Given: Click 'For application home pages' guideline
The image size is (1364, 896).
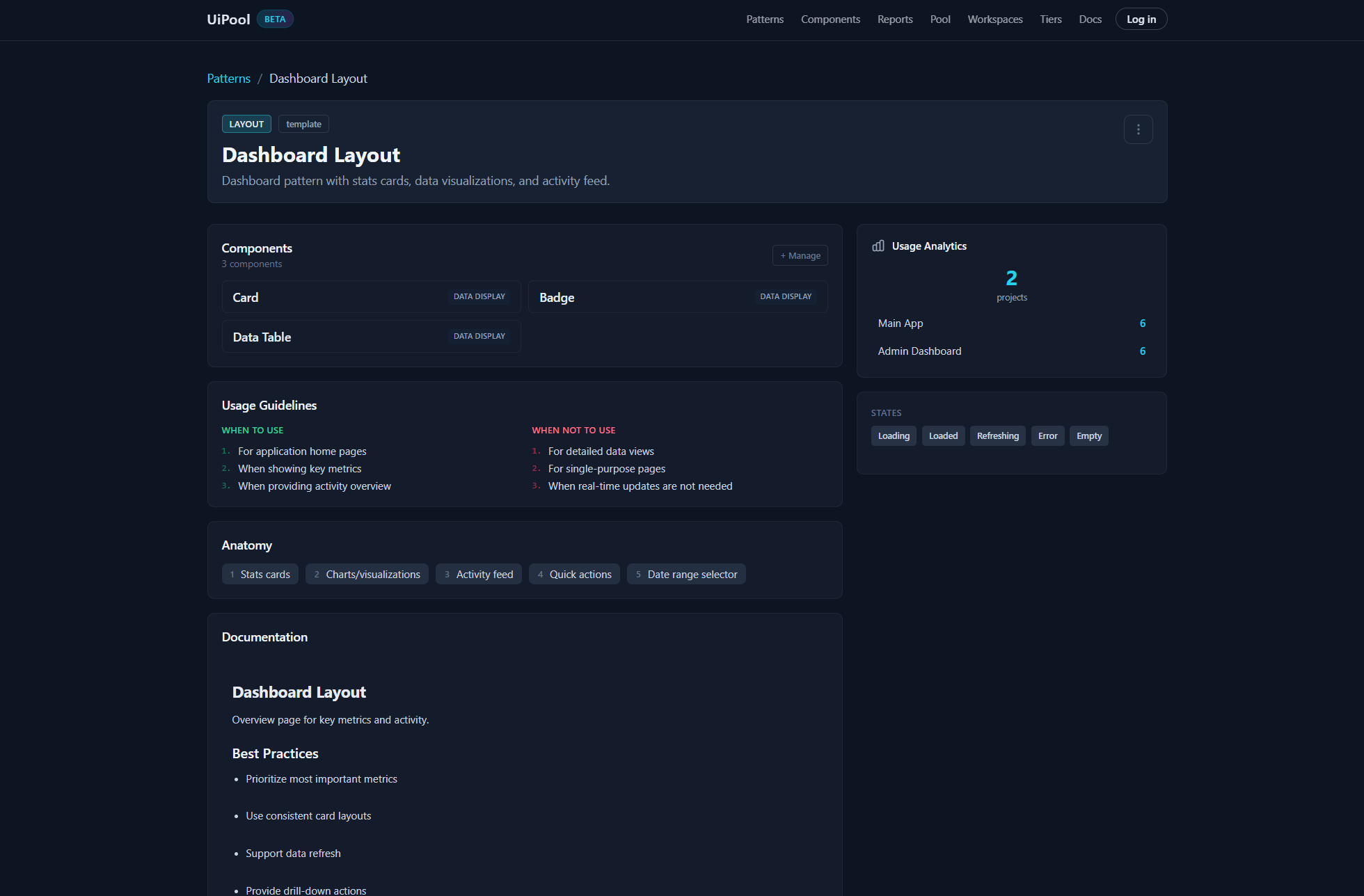Looking at the screenshot, I should click(x=302, y=451).
